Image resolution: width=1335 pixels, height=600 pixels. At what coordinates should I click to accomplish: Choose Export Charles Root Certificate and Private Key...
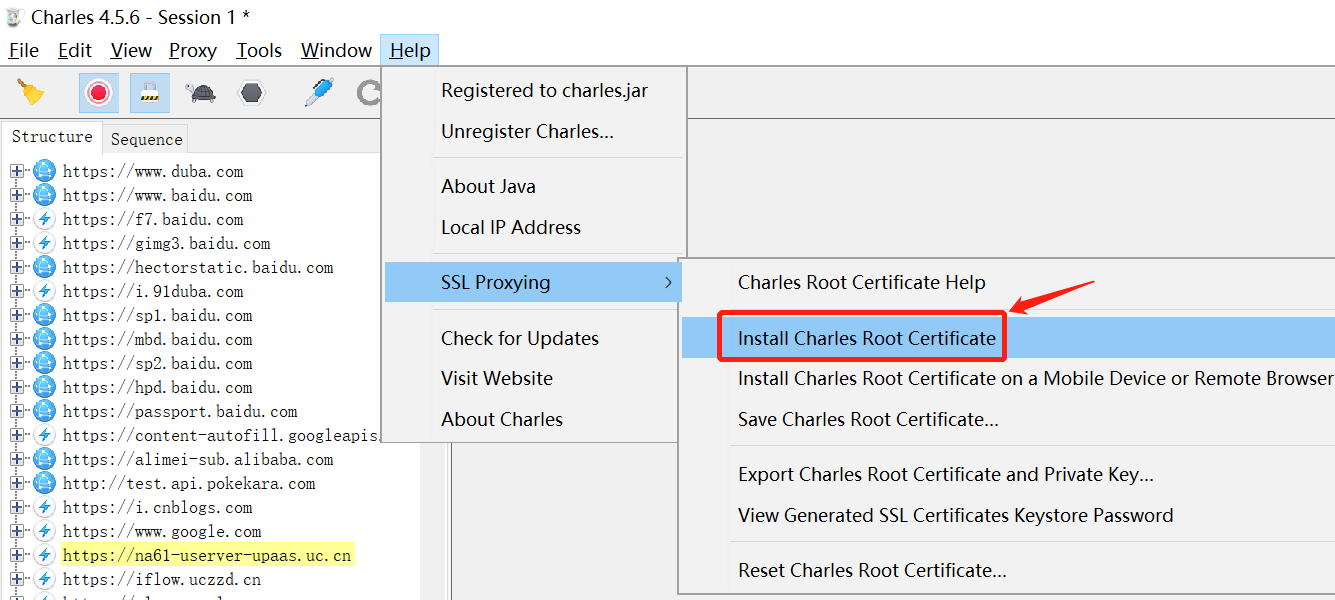946,475
